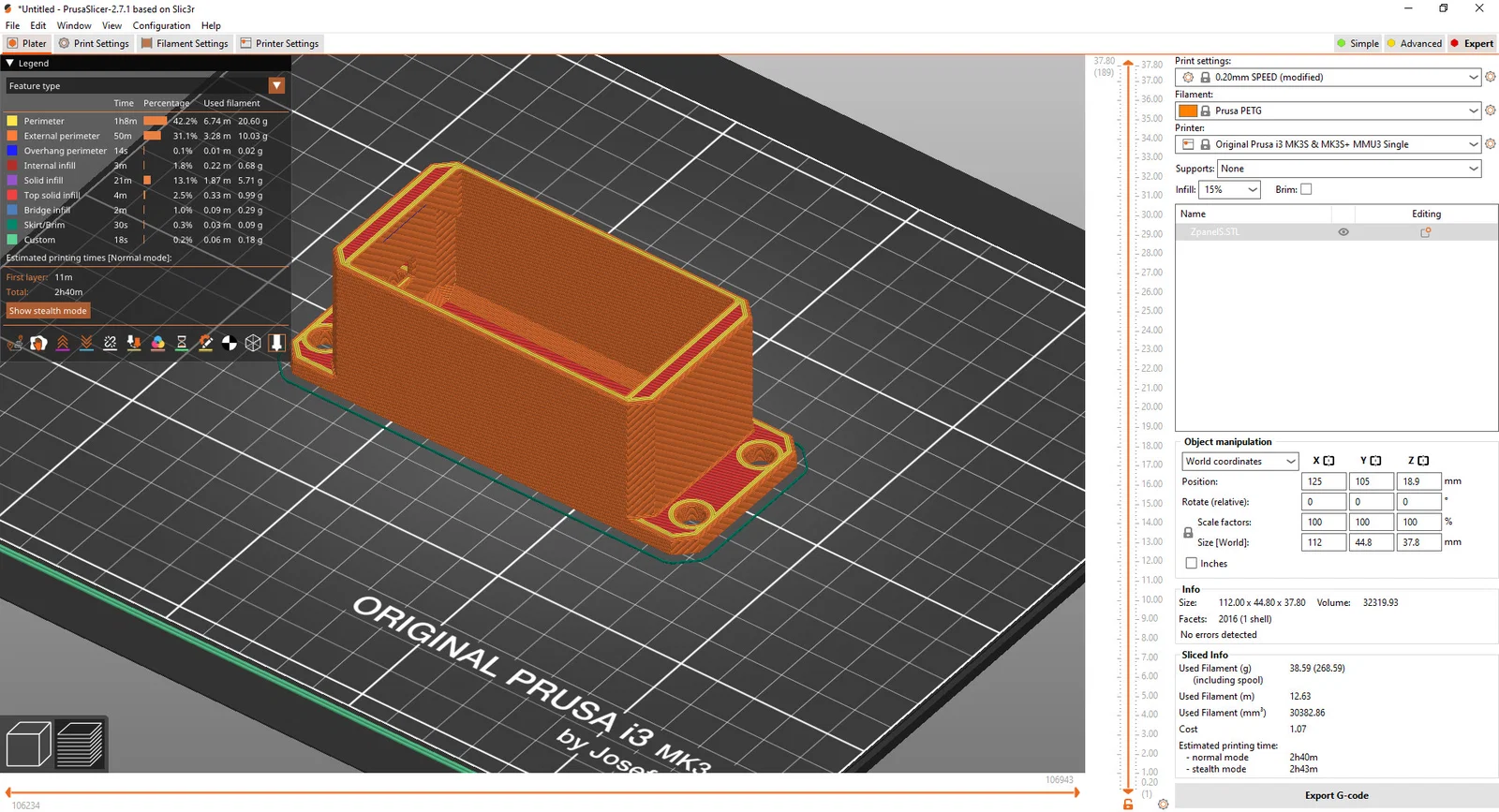Click the vertical layer slider top thumb

(1128, 64)
